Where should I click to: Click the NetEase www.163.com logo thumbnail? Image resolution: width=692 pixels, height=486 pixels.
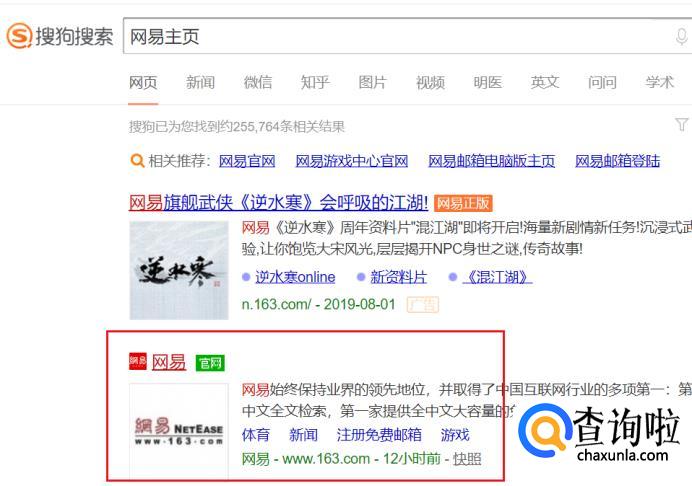click(179, 431)
